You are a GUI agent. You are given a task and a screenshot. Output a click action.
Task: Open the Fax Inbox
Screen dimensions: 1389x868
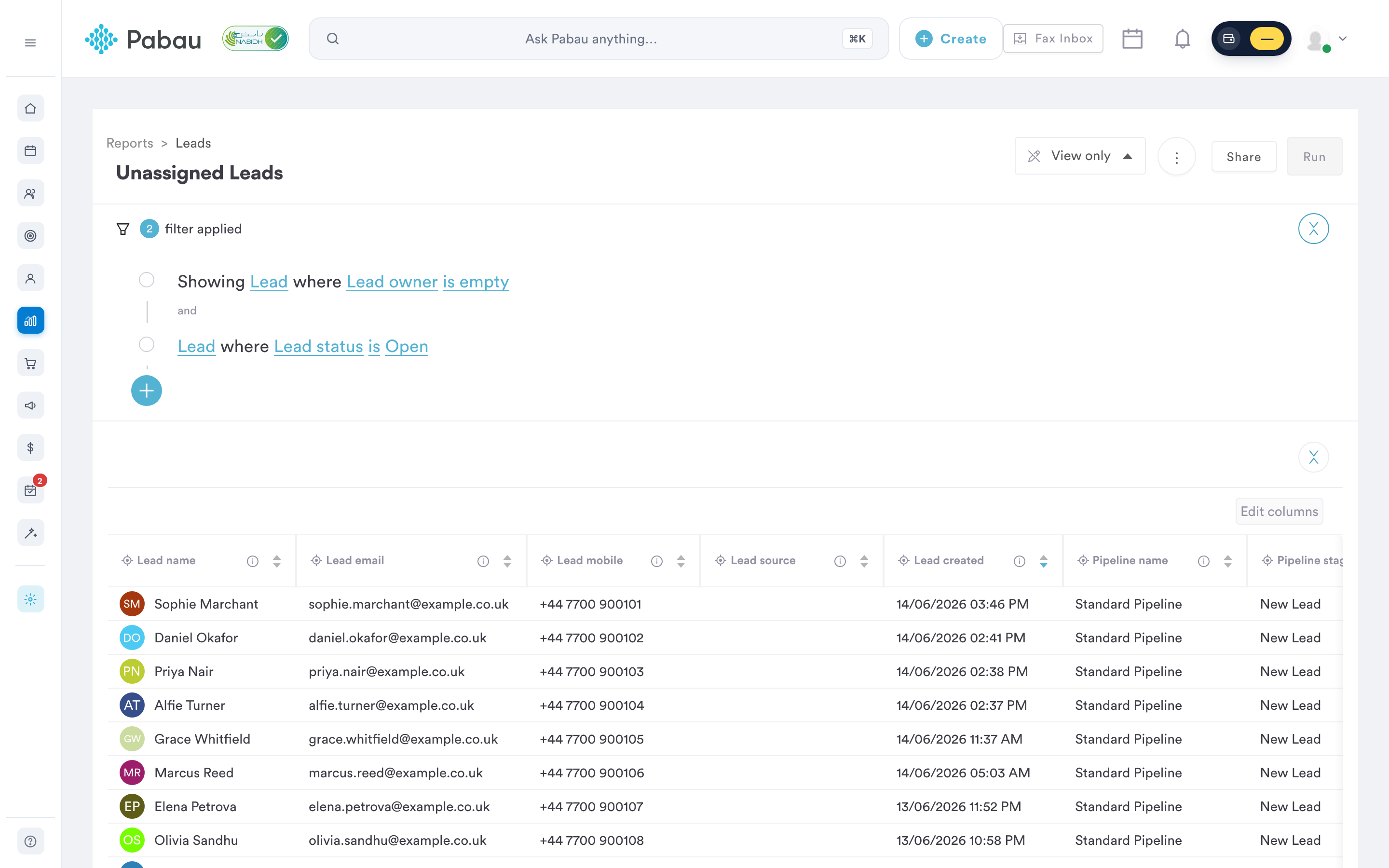click(1053, 39)
